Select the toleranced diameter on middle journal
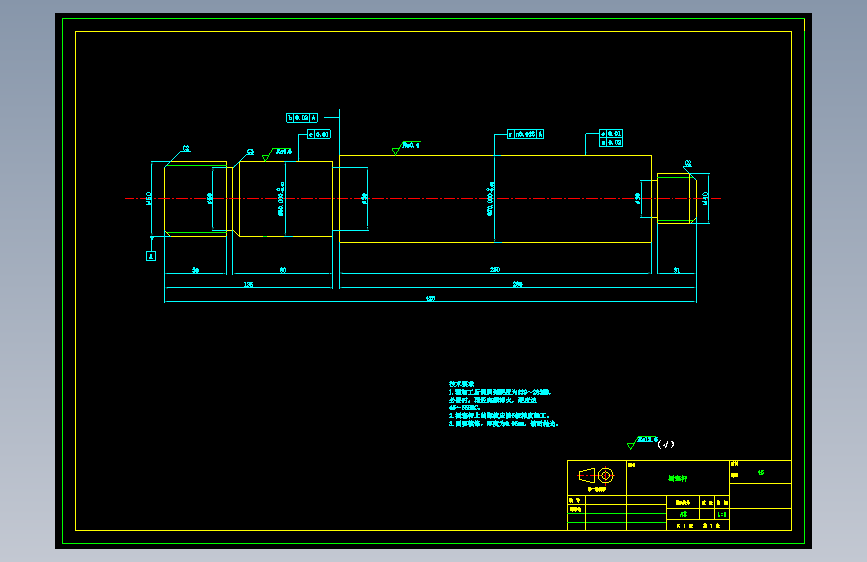This screenshot has width=867, height=562. [x=281, y=199]
